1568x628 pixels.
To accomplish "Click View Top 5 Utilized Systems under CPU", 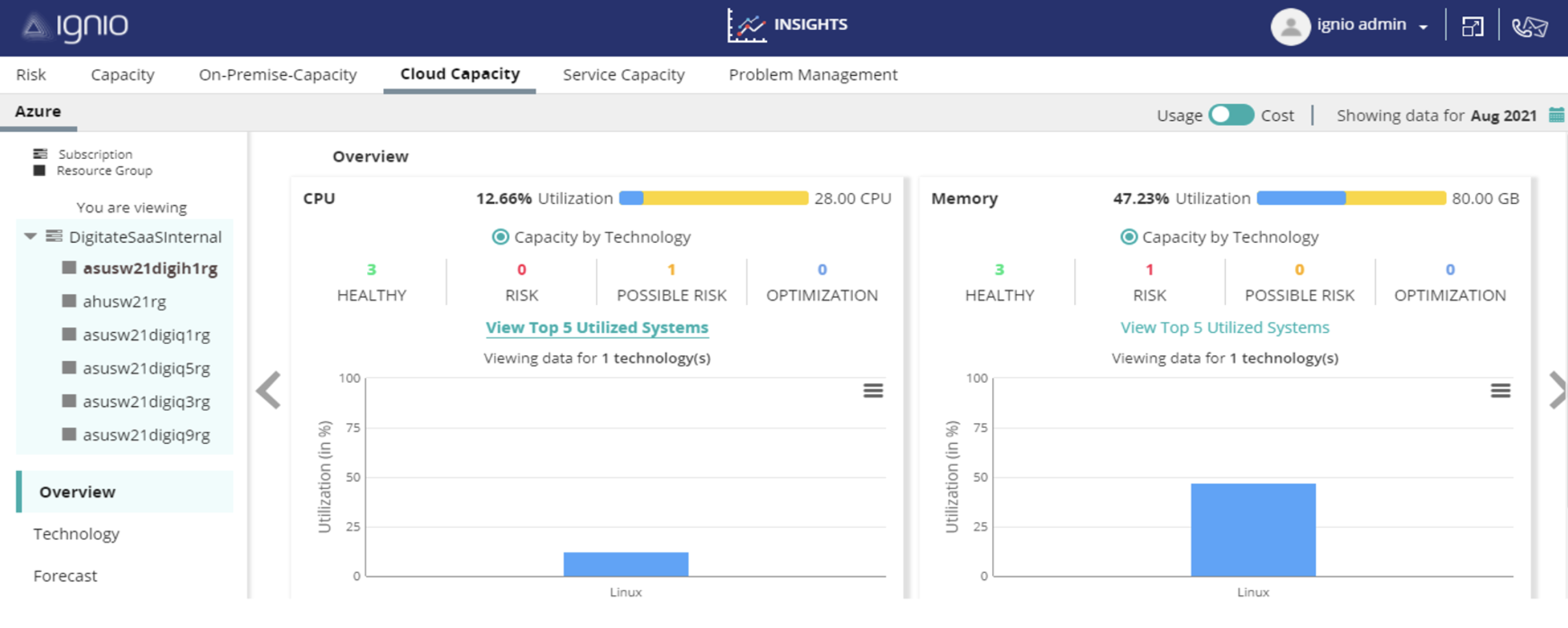I will tap(597, 328).
